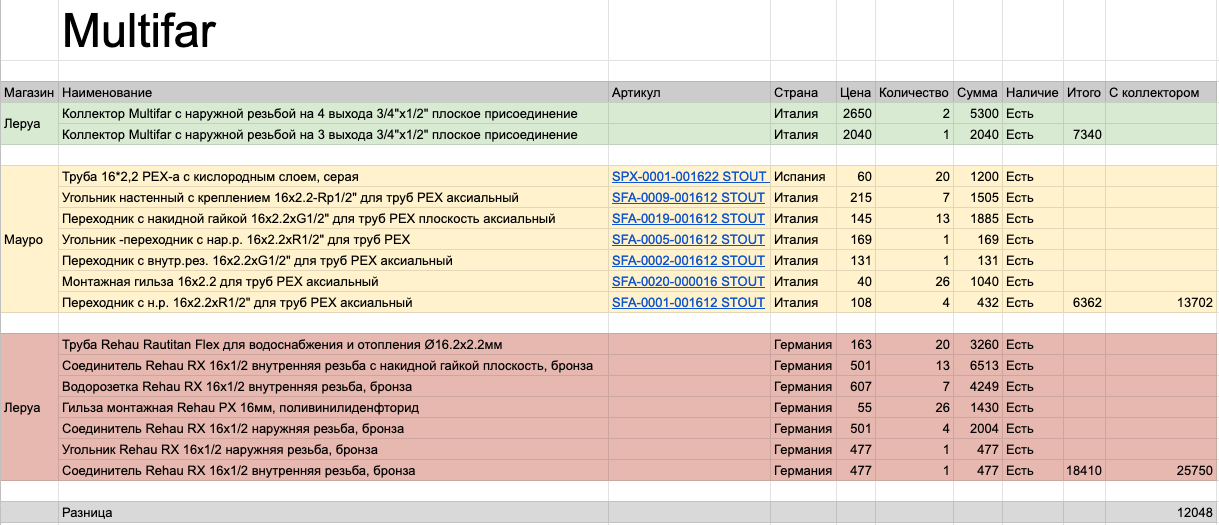Select the price cell 607
Screen dimensions: 1219x525
856,387
